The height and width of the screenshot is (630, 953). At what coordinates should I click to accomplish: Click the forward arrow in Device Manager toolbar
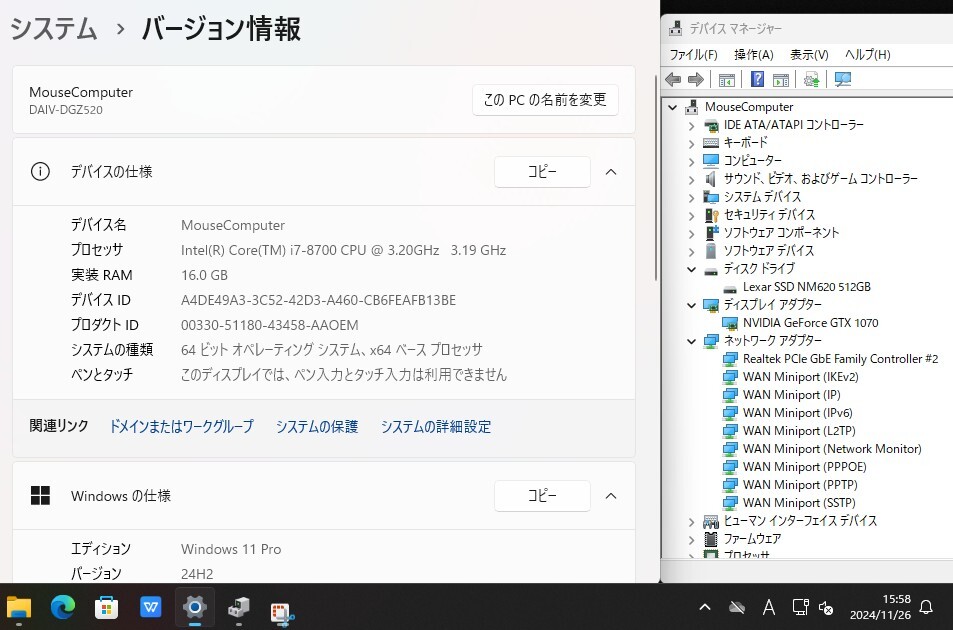pos(695,80)
